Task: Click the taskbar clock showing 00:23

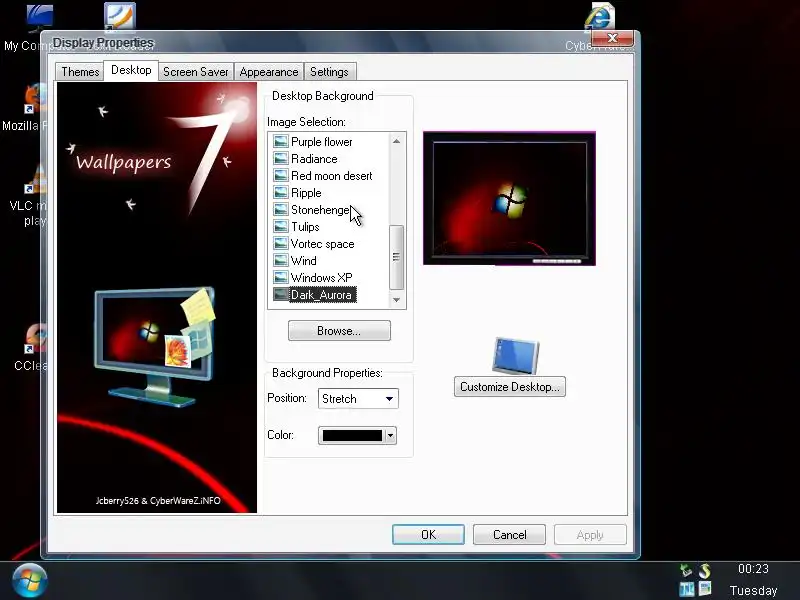Action: pyautogui.click(x=753, y=569)
